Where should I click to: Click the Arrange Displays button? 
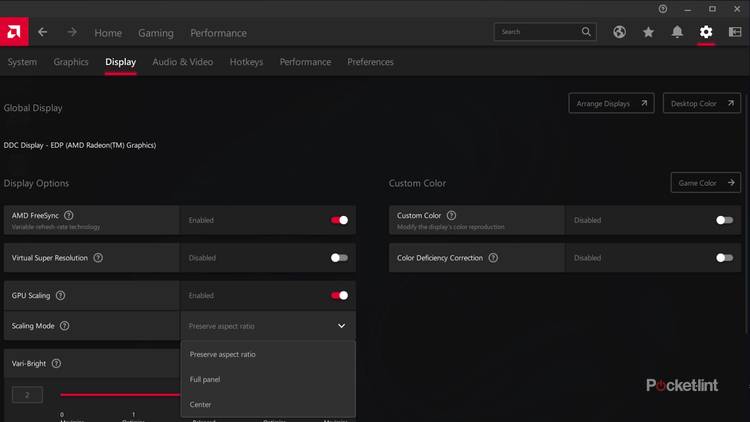pos(612,103)
